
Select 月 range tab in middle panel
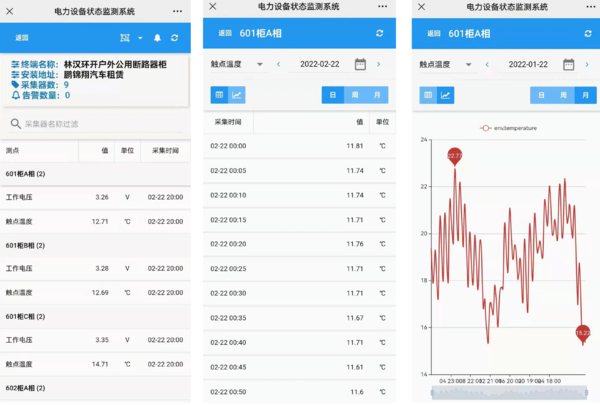point(377,95)
